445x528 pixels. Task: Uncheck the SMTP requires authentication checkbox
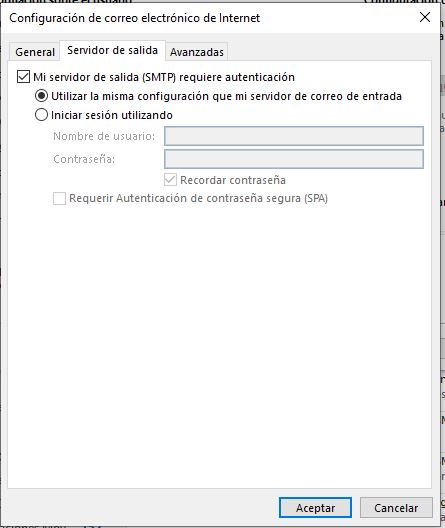point(23,77)
